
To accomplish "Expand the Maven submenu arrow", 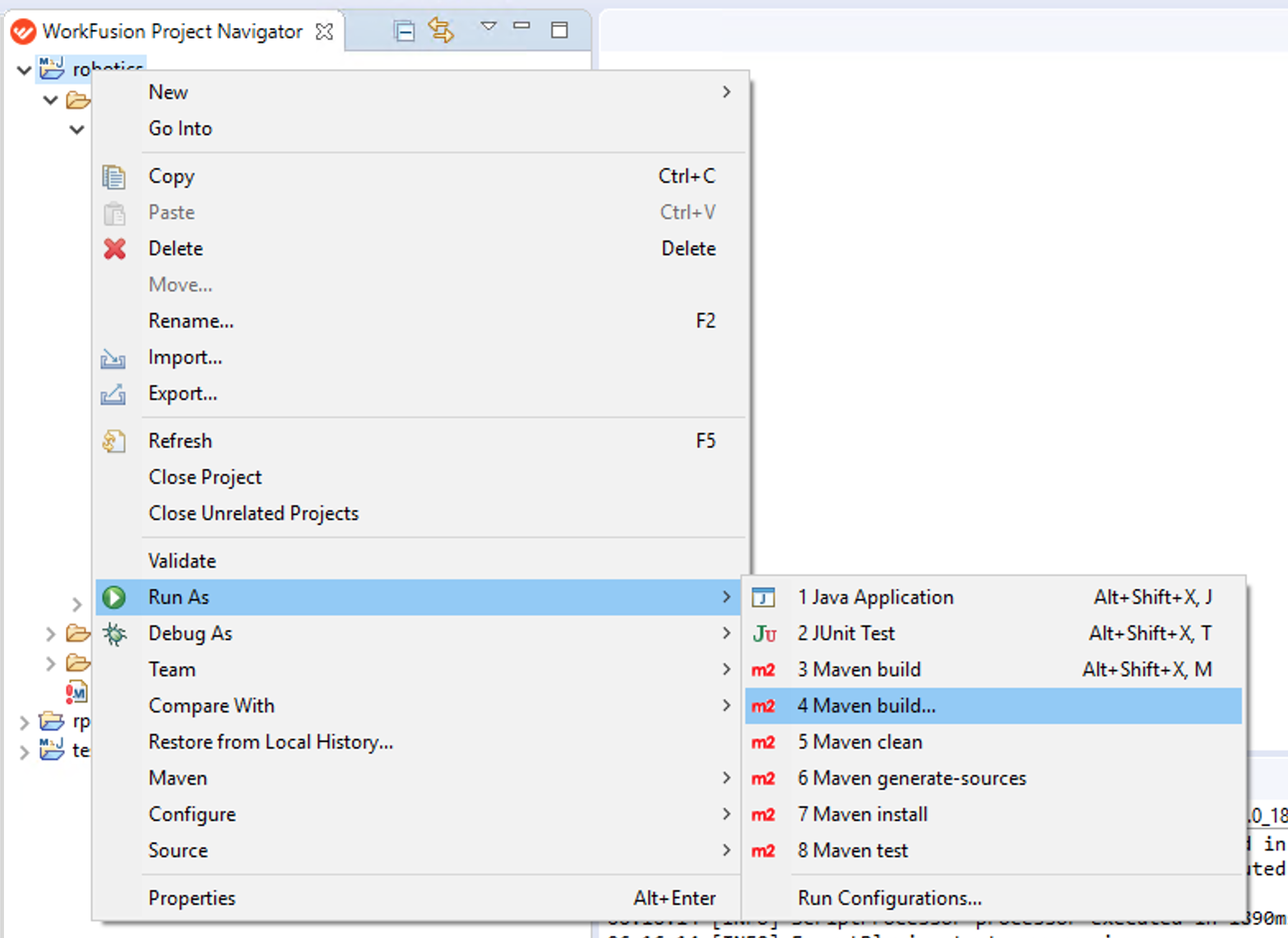I will pos(726,778).
